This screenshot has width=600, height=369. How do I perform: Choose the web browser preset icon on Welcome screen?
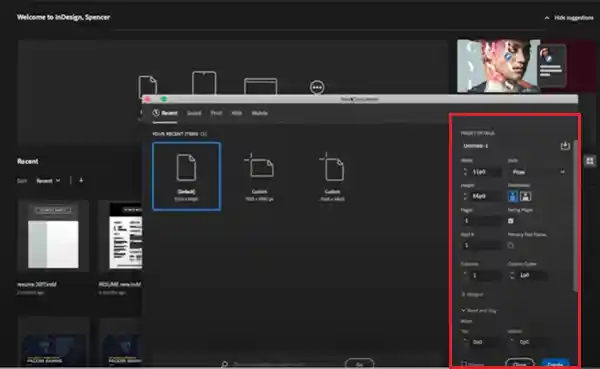(260, 86)
